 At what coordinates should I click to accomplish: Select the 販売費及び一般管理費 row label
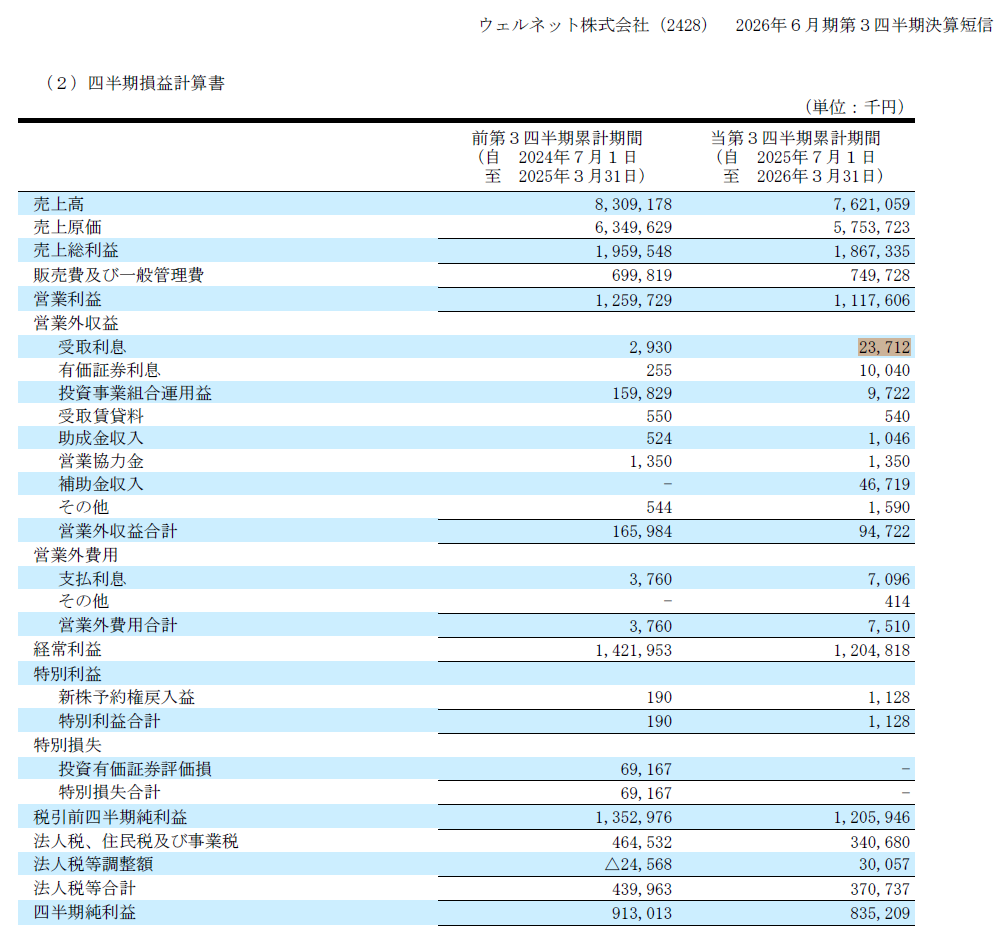coord(119,275)
